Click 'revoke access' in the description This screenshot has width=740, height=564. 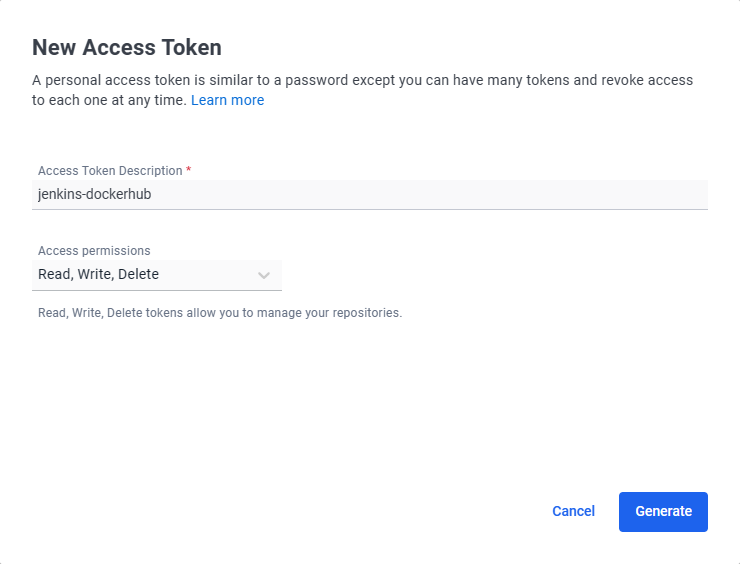click(x=647, y=80)
